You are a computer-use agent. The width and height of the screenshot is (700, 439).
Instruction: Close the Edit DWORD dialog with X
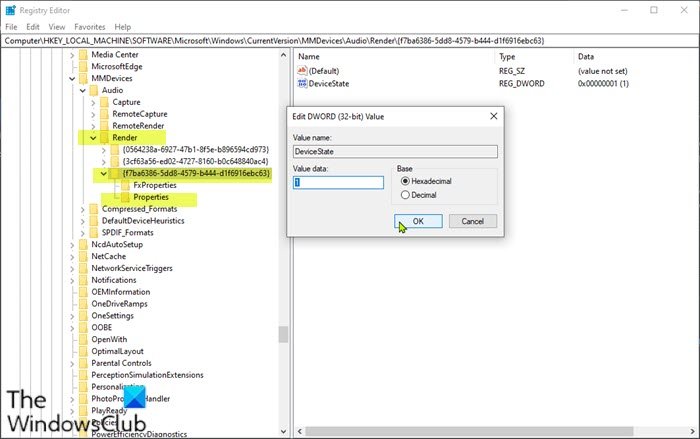[x=494, y=116]
